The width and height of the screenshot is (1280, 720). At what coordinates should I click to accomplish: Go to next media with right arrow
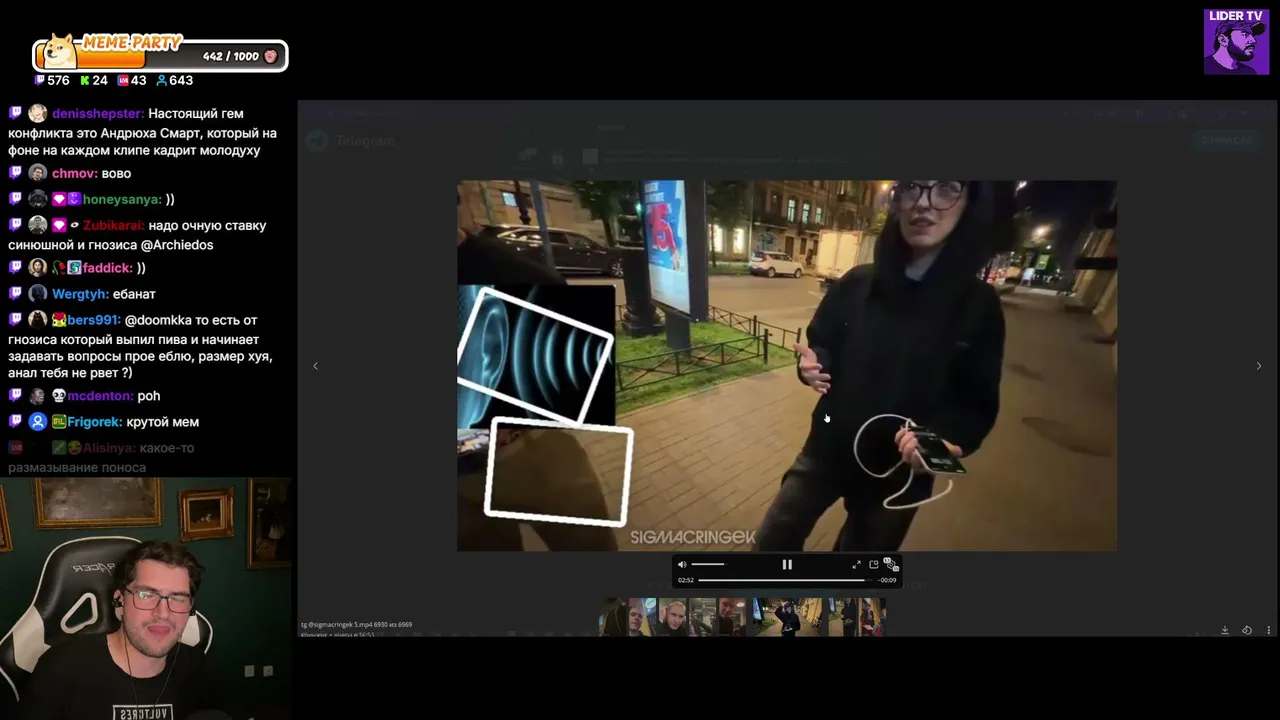tap(1258, 366)
